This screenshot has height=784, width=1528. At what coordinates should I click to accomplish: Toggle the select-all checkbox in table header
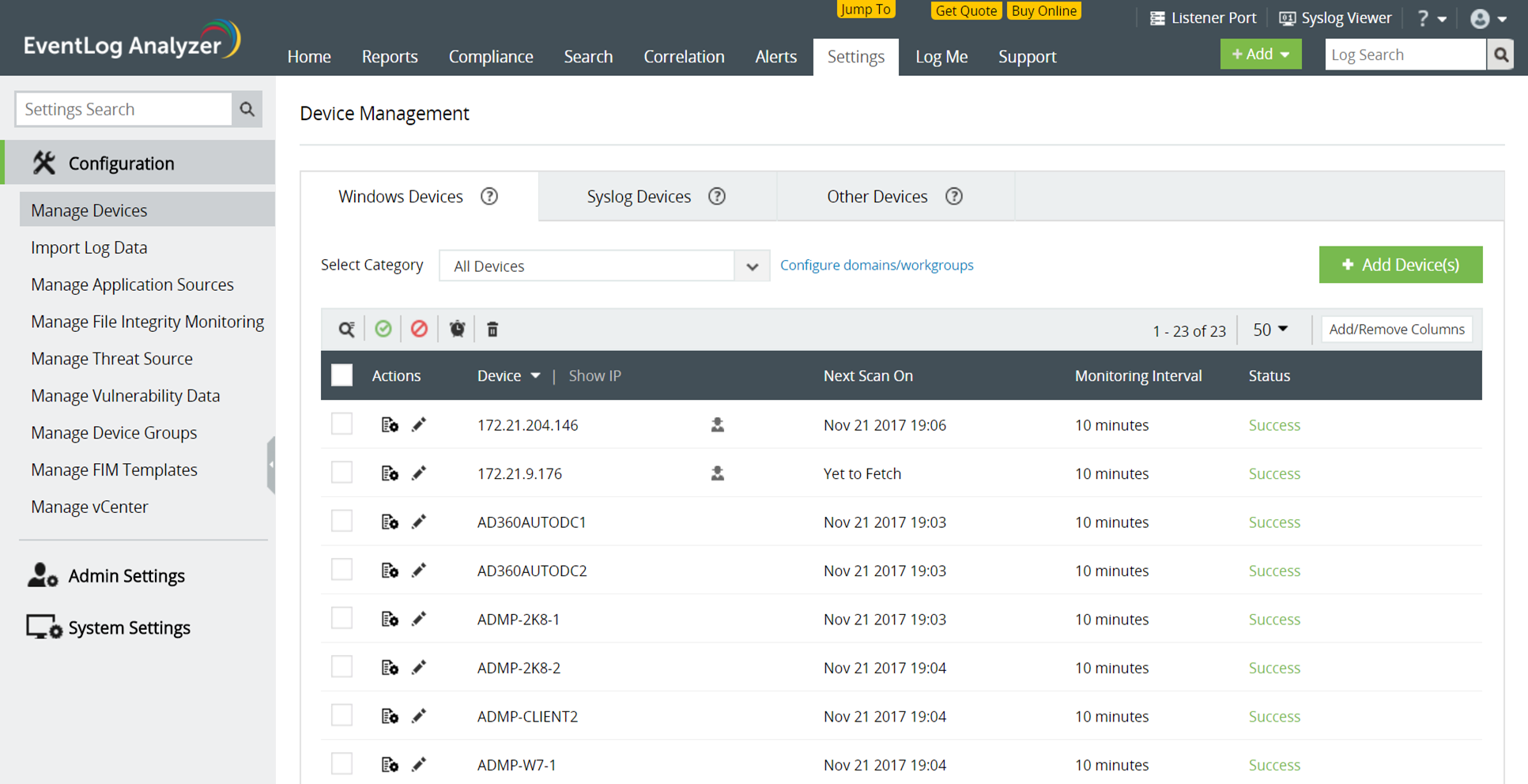click(341, 375)
